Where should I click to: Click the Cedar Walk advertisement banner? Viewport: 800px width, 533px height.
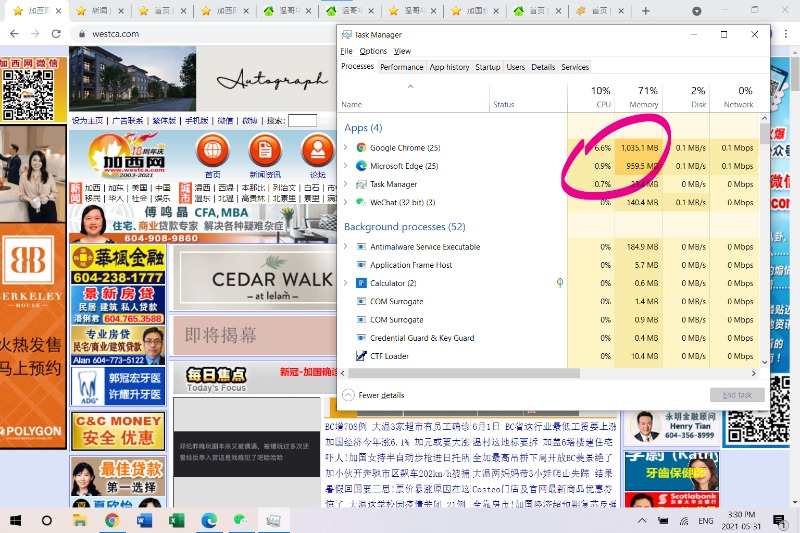tap(255, 278)
